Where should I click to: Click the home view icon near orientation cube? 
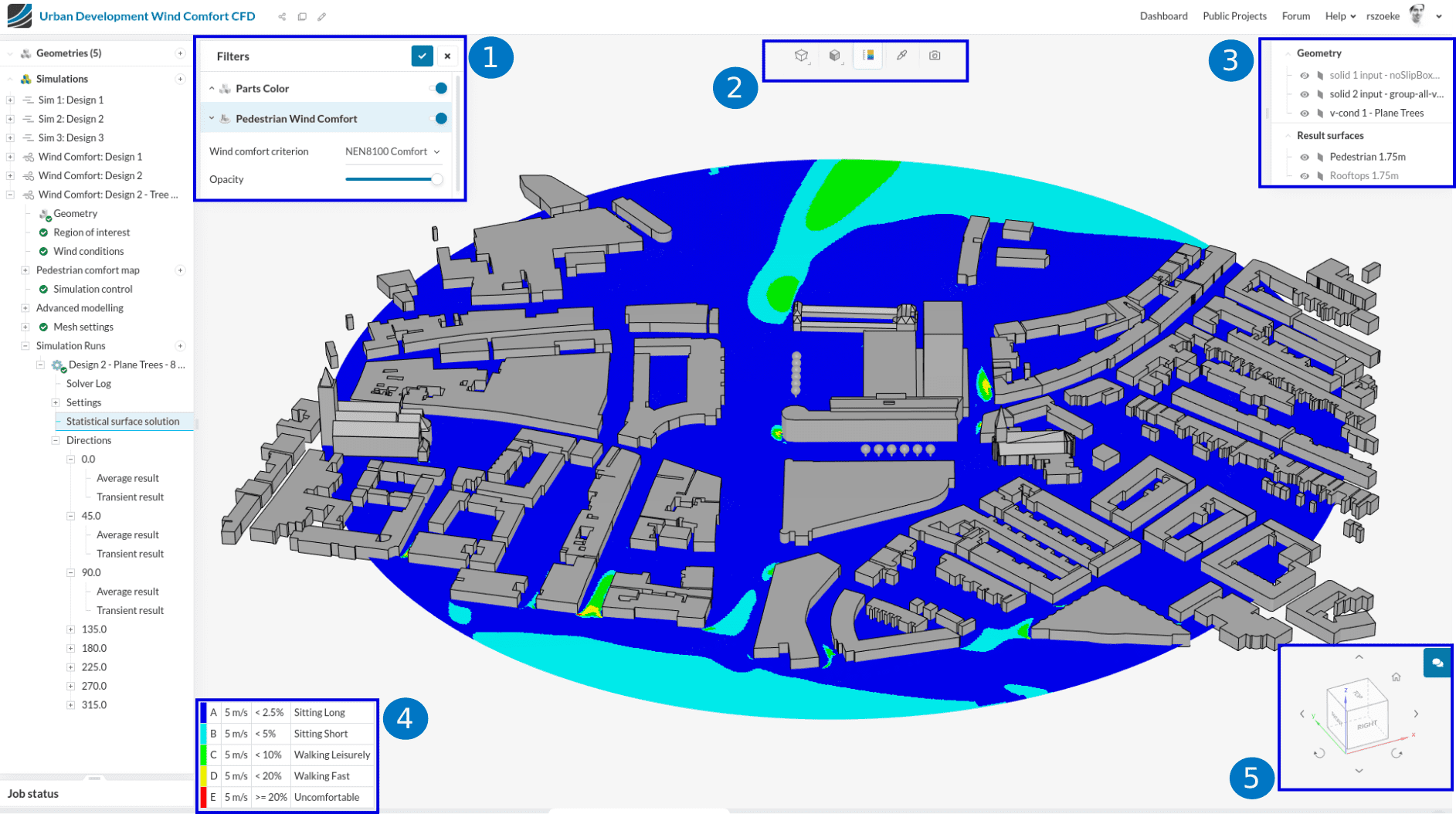[x=1396, y=677]
